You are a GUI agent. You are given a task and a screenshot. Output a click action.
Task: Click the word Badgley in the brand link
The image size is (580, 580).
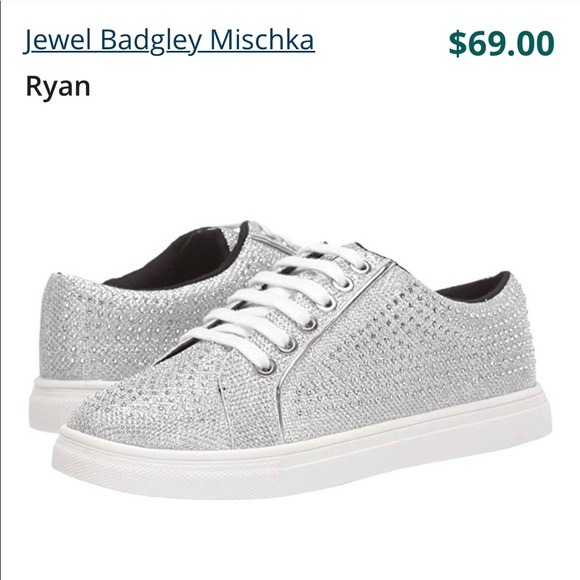(151, 41)
